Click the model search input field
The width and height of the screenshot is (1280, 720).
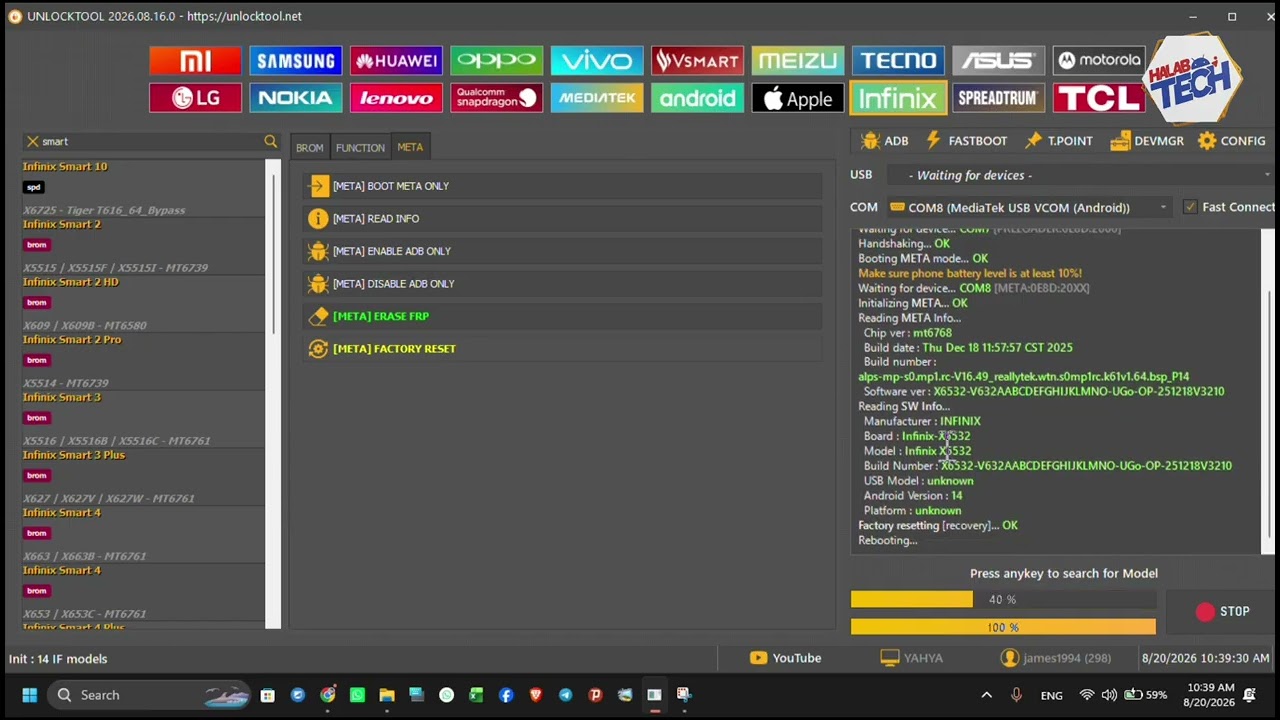(150, 142)
